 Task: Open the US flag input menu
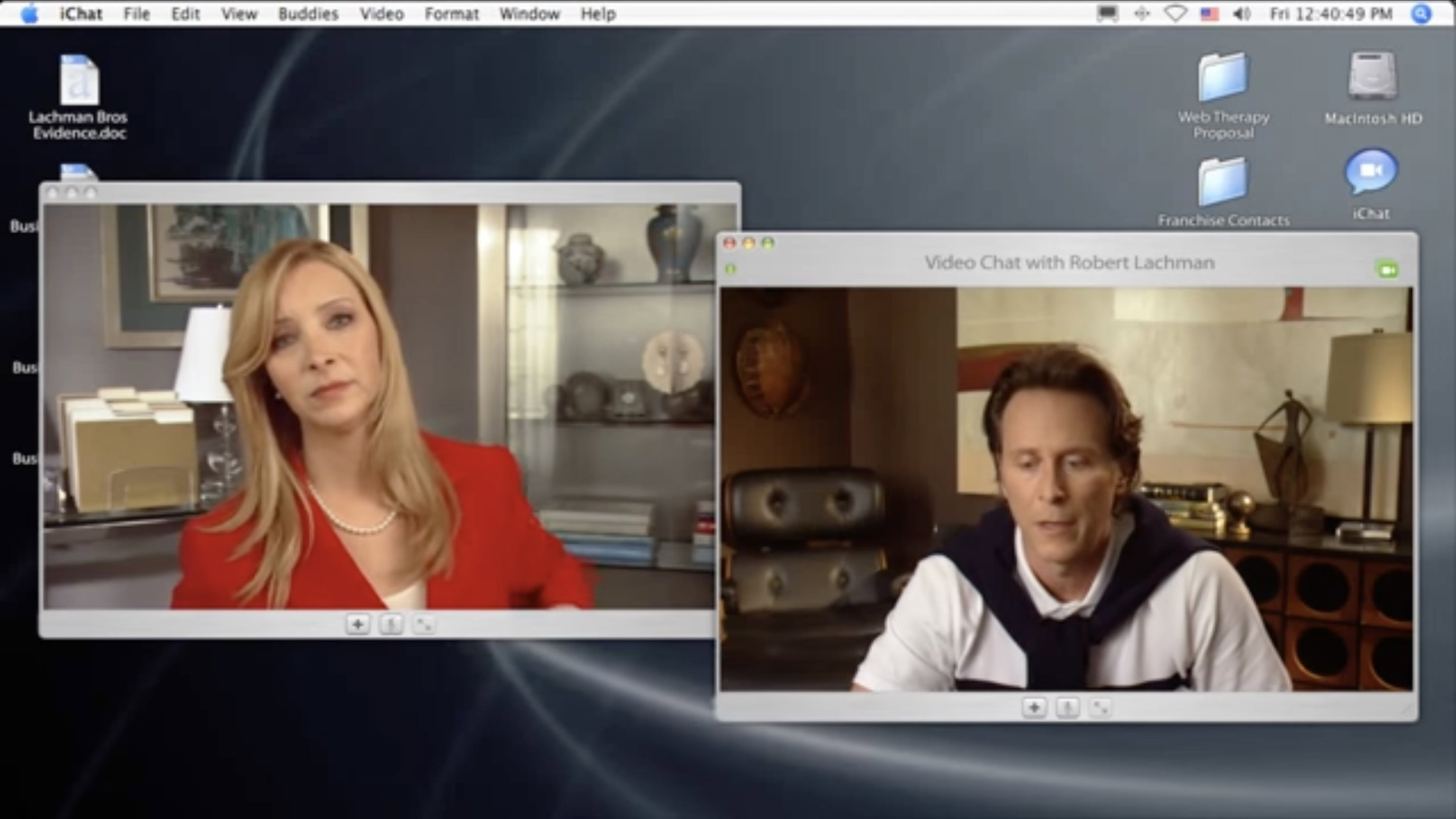[1209, 13]
